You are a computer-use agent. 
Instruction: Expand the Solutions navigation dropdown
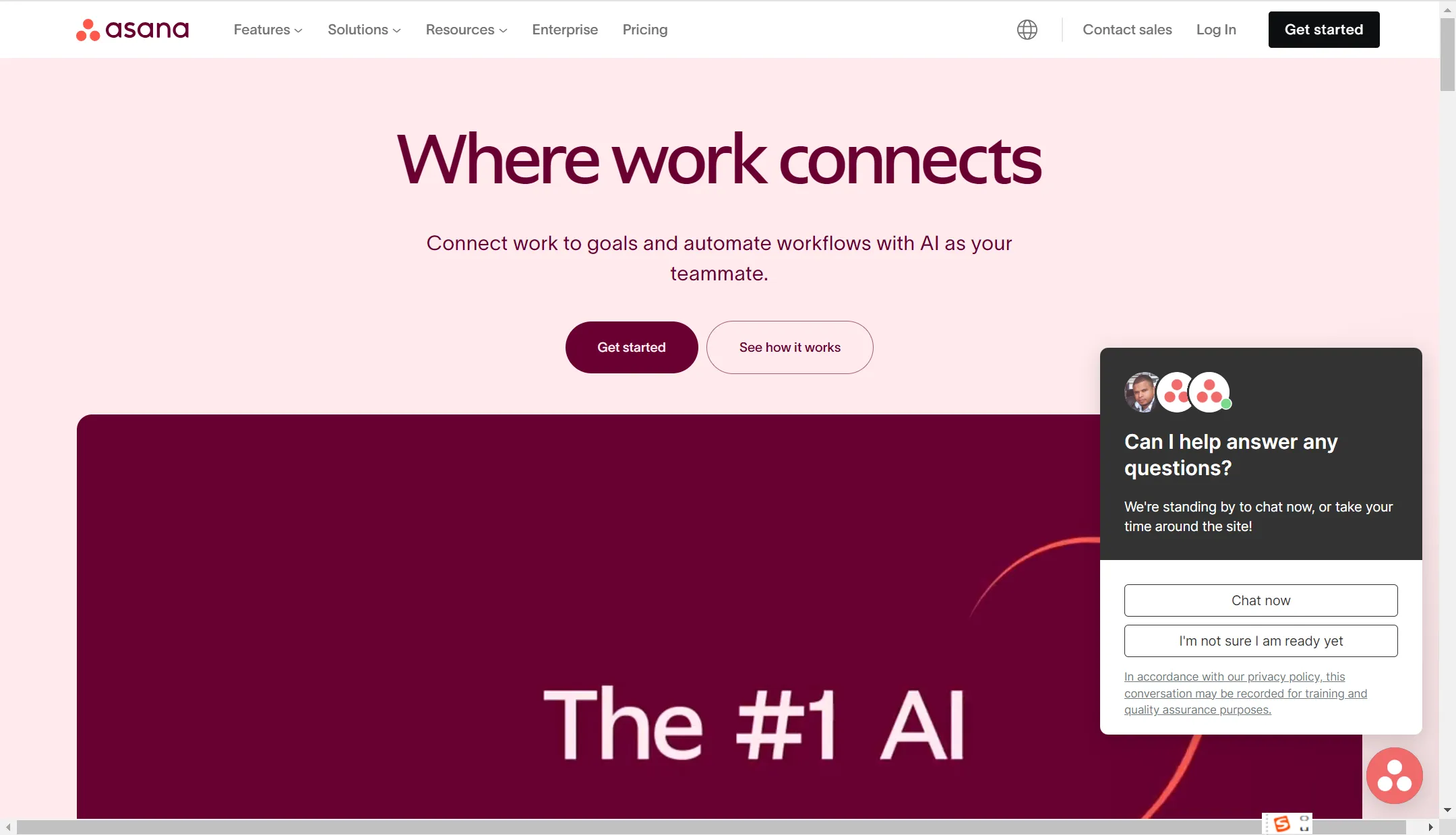point(364,29)
